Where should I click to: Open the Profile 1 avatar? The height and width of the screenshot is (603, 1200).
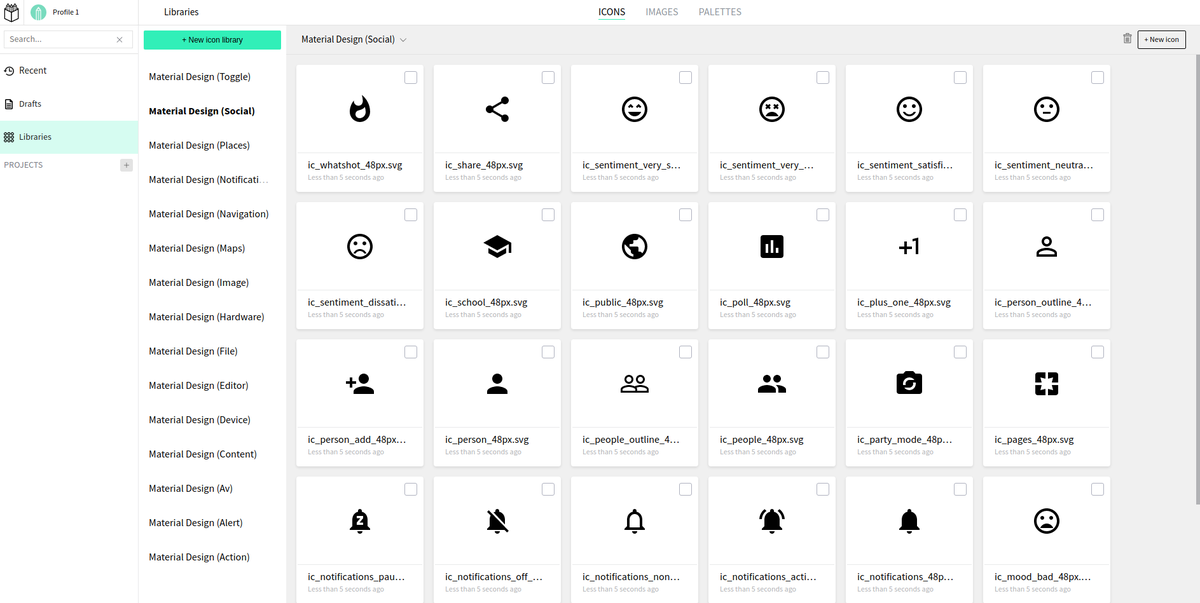[39, 12]
